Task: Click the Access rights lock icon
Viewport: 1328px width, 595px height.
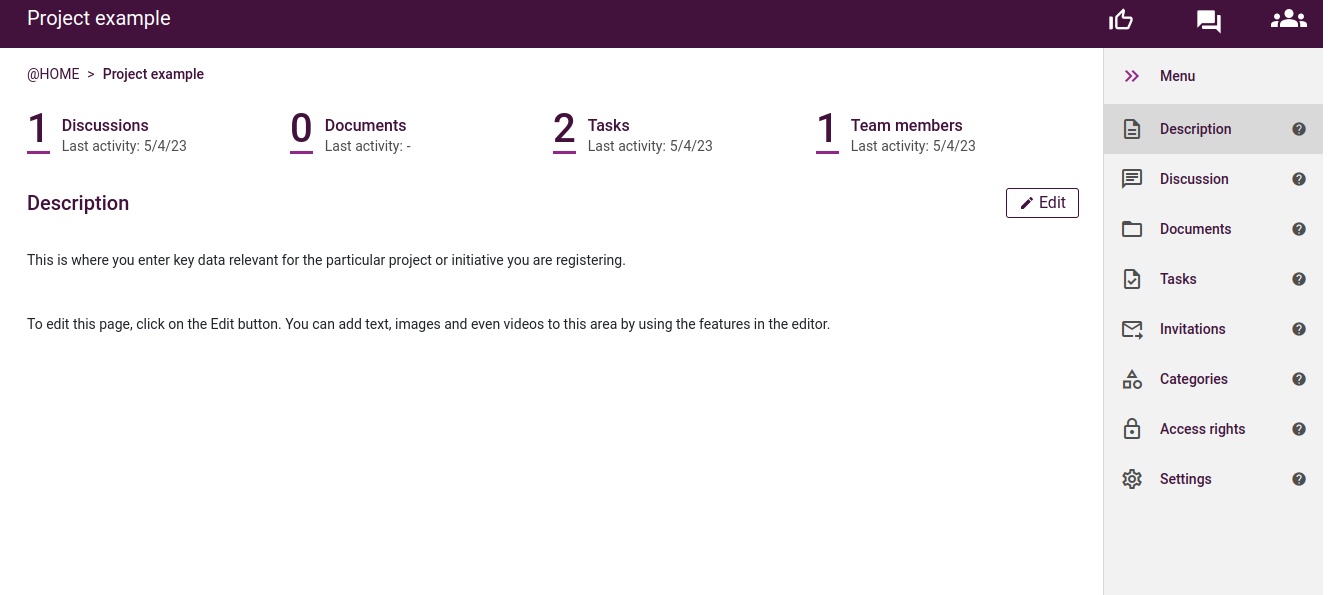Action: (1132, 429)
